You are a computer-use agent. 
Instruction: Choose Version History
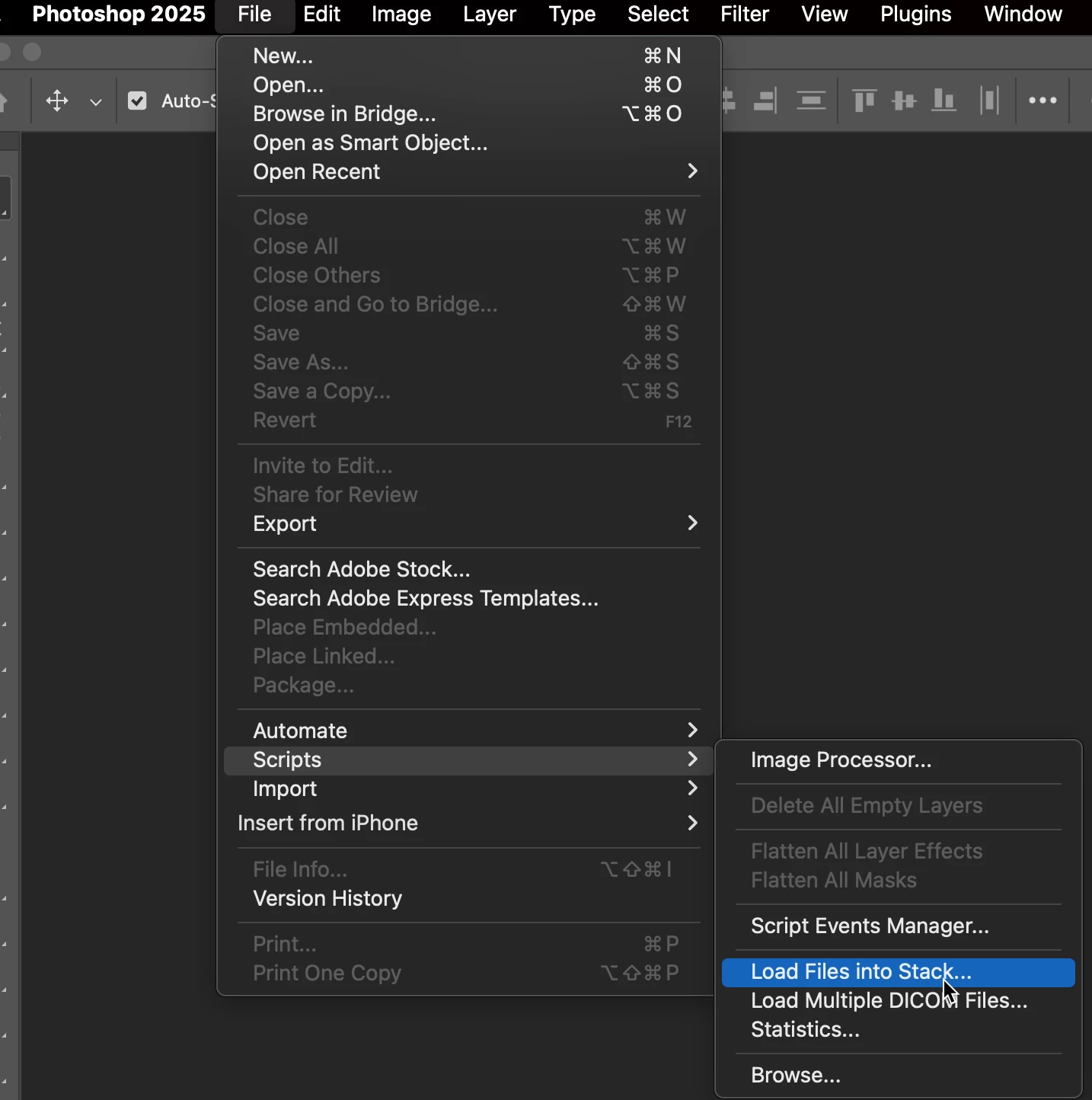[468, 898]
